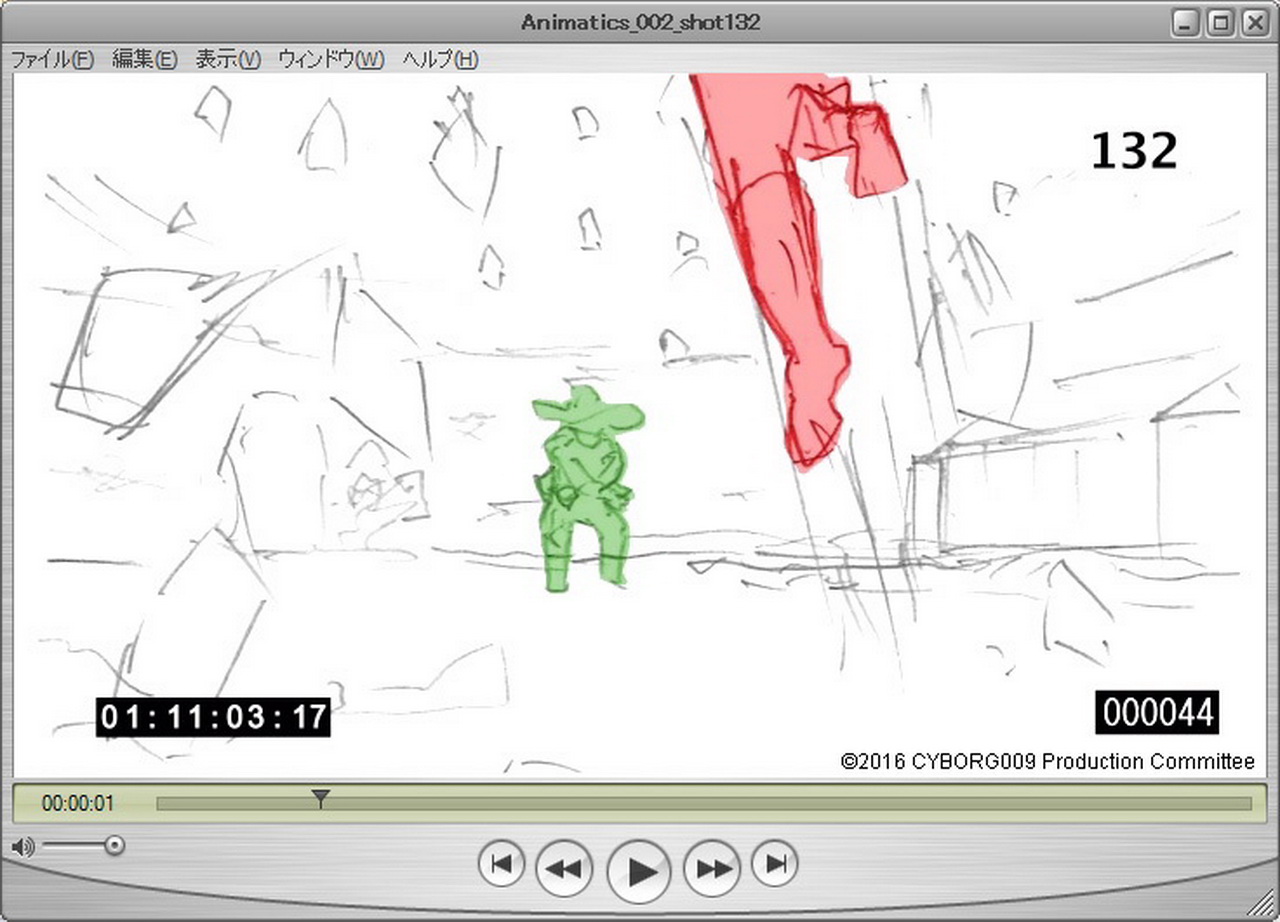The image size is (1280, 922).
Task: Maximize the Animatics player window
Action: point(1219,22)
